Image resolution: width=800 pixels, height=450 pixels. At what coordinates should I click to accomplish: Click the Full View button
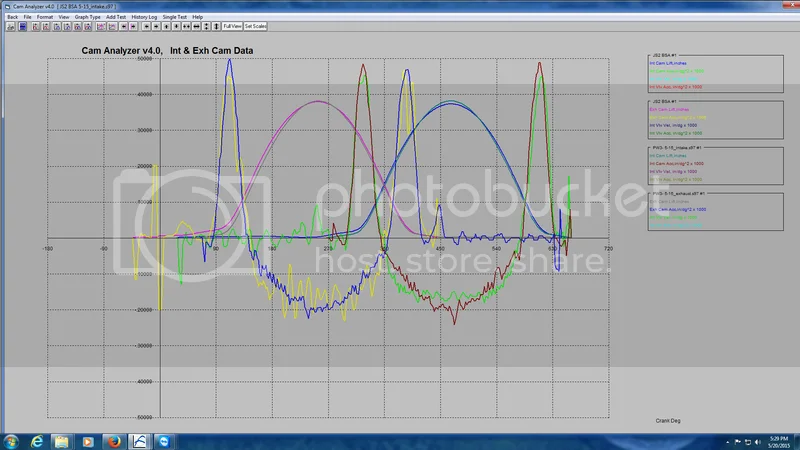point(232,26)
